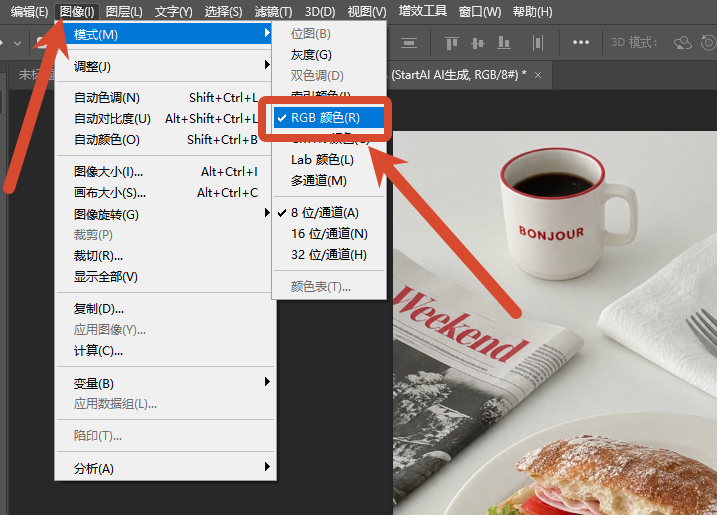Viewport: 717px width, 515px height.
Task: Expand the 模式(M) submenu
Action: click(165, 34)
